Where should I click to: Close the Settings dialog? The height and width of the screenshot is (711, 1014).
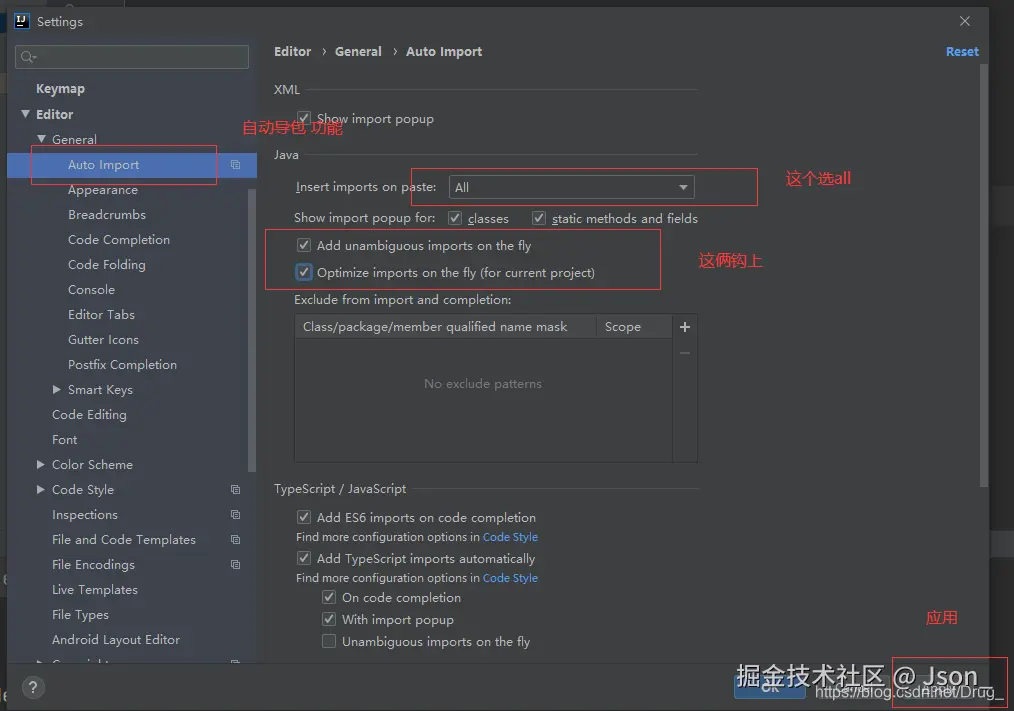pyautogui.click(x=965, y=21)
